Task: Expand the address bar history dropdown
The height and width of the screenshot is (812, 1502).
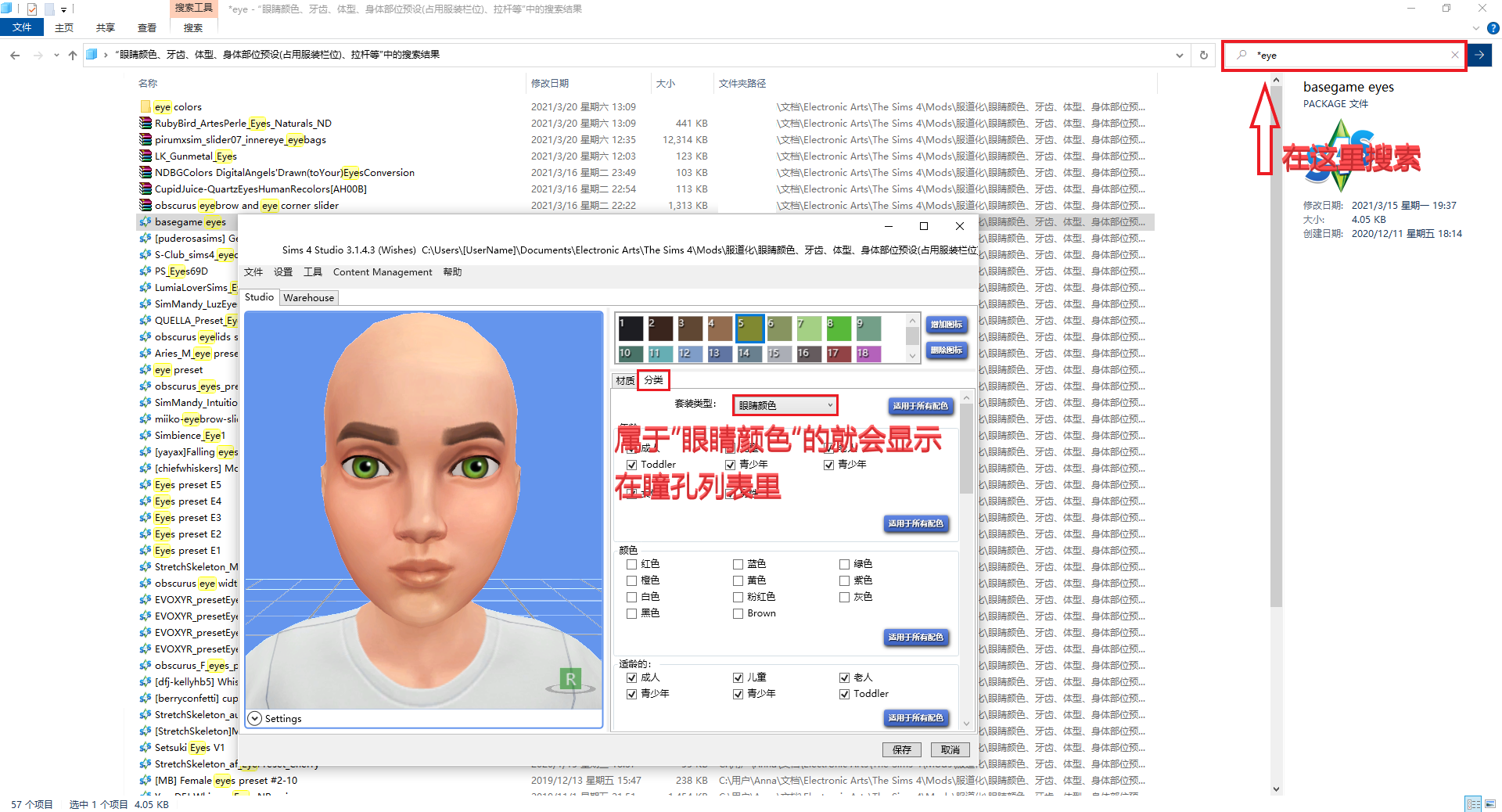Action: click(1179, 55)
